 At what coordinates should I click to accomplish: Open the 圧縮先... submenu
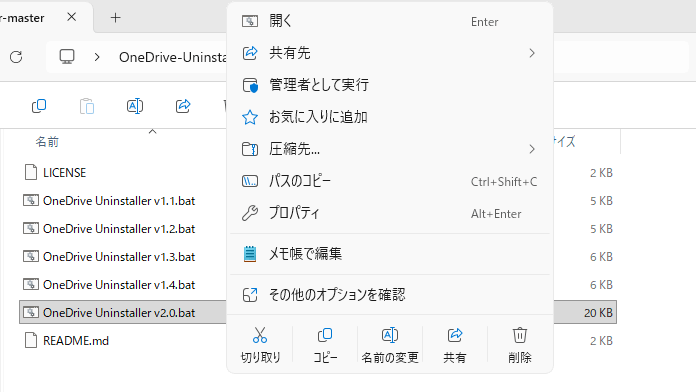[x=390, y=149]
